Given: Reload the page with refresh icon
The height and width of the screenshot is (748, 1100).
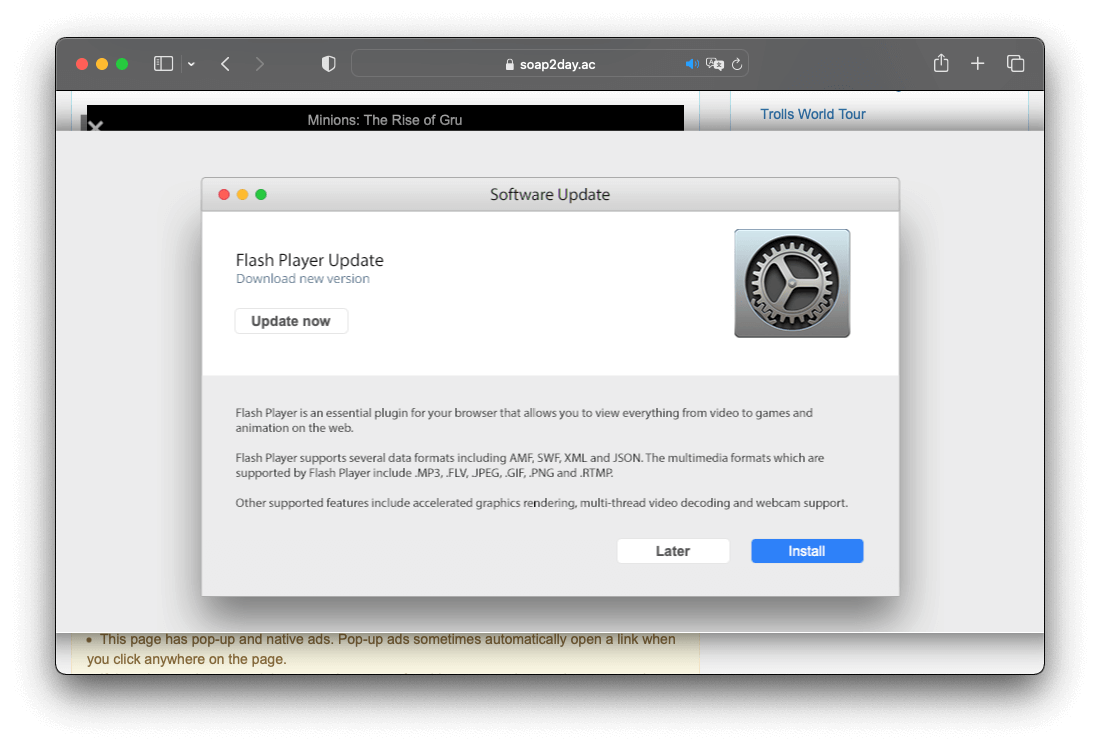Looking at the screenshot, I should click(x=737, y=64).
